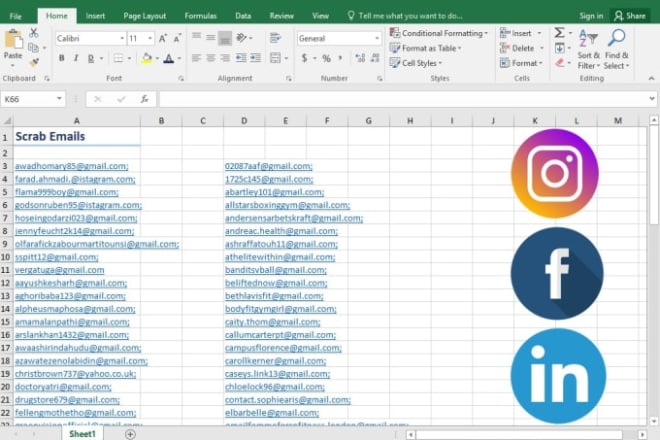
Task: Click Merge & Center icon
Action: point(275,58)
